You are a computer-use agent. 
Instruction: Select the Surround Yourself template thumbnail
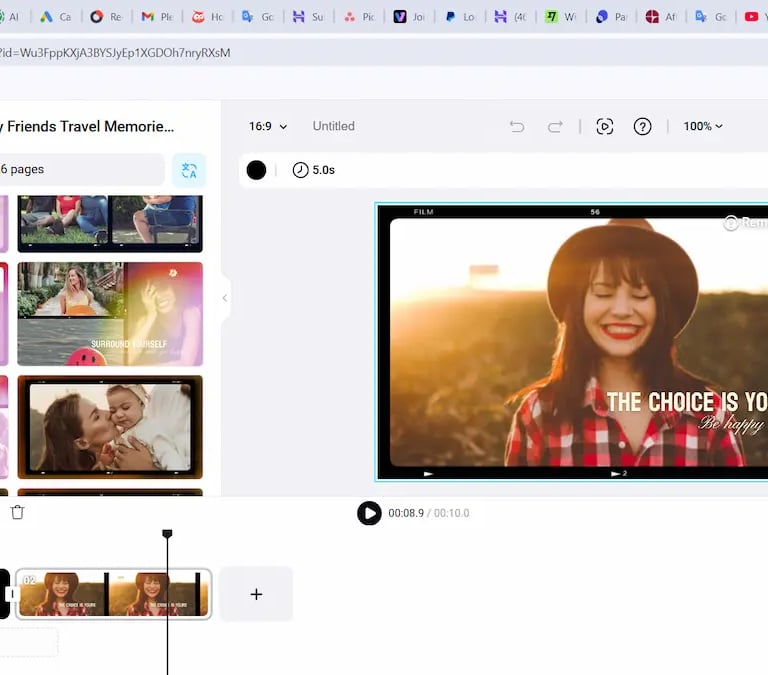click(x=110, y=314)
